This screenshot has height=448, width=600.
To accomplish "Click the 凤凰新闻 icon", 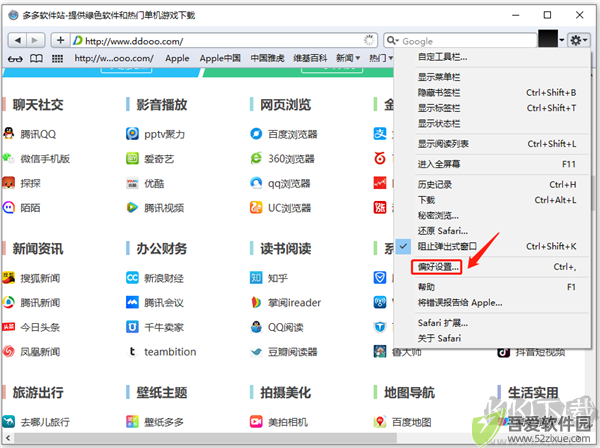I will 8,351.
